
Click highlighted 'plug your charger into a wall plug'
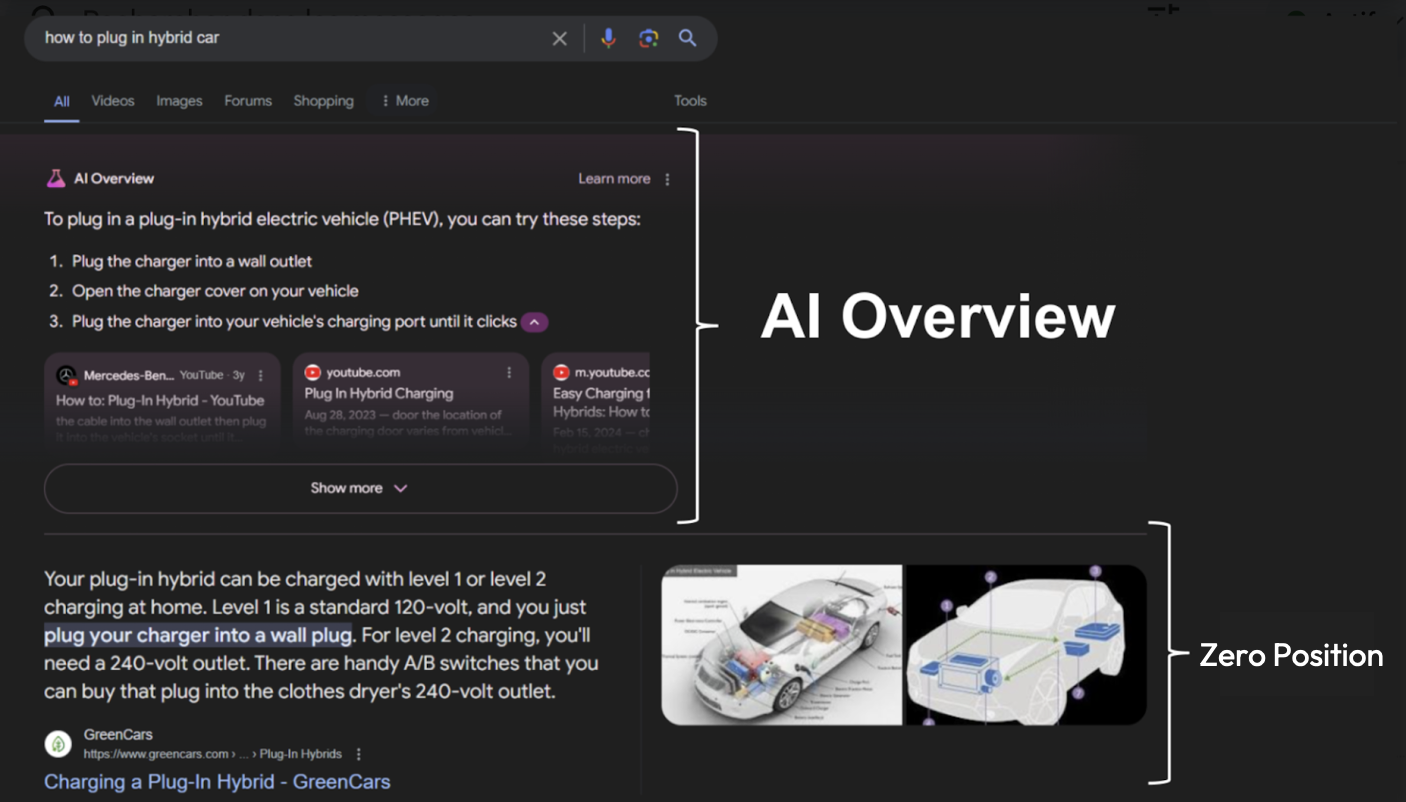click(x=198, y=635)
